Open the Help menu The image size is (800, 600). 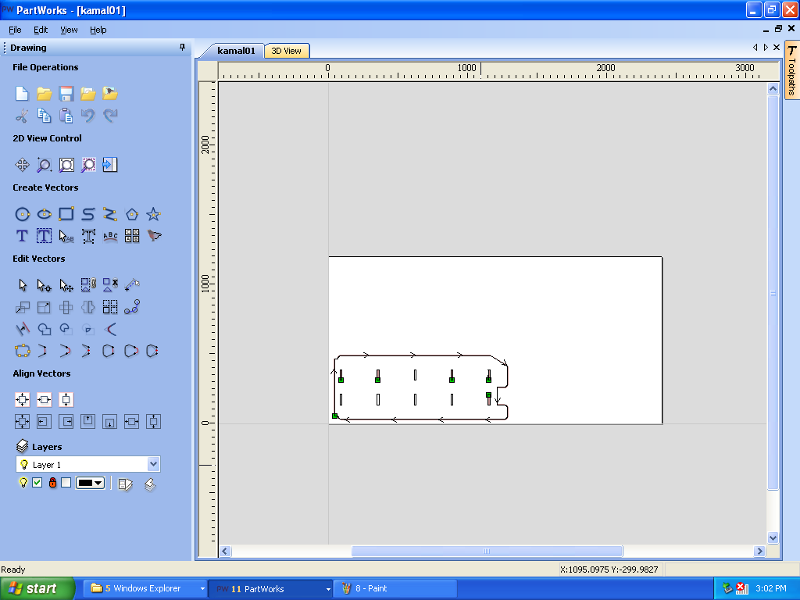tap(98, 30)
